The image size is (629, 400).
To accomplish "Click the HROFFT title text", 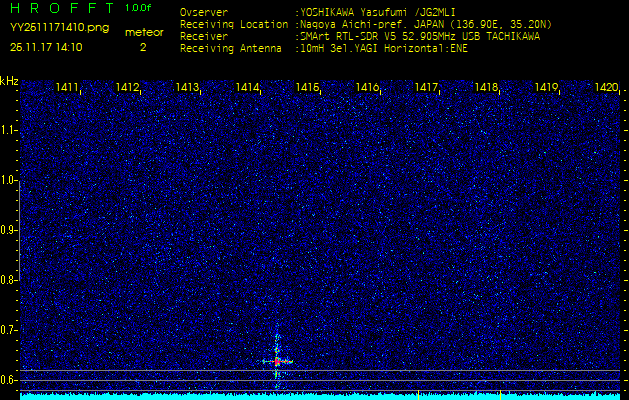I will click(59, 8).
